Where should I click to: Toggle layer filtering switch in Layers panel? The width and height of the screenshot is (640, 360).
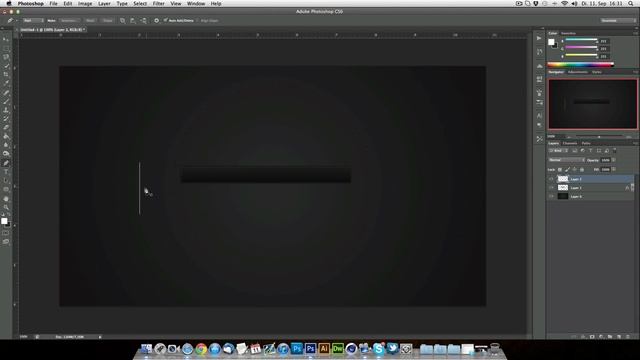point(615,151)
